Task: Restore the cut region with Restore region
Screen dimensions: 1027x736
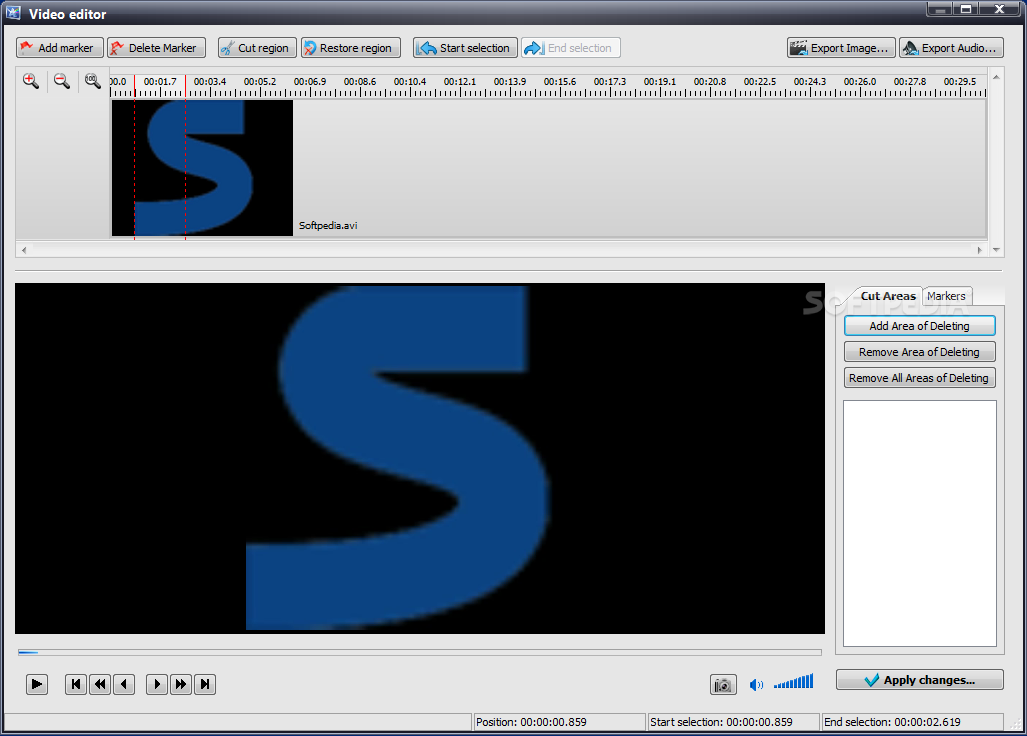Action: (350, 48)
